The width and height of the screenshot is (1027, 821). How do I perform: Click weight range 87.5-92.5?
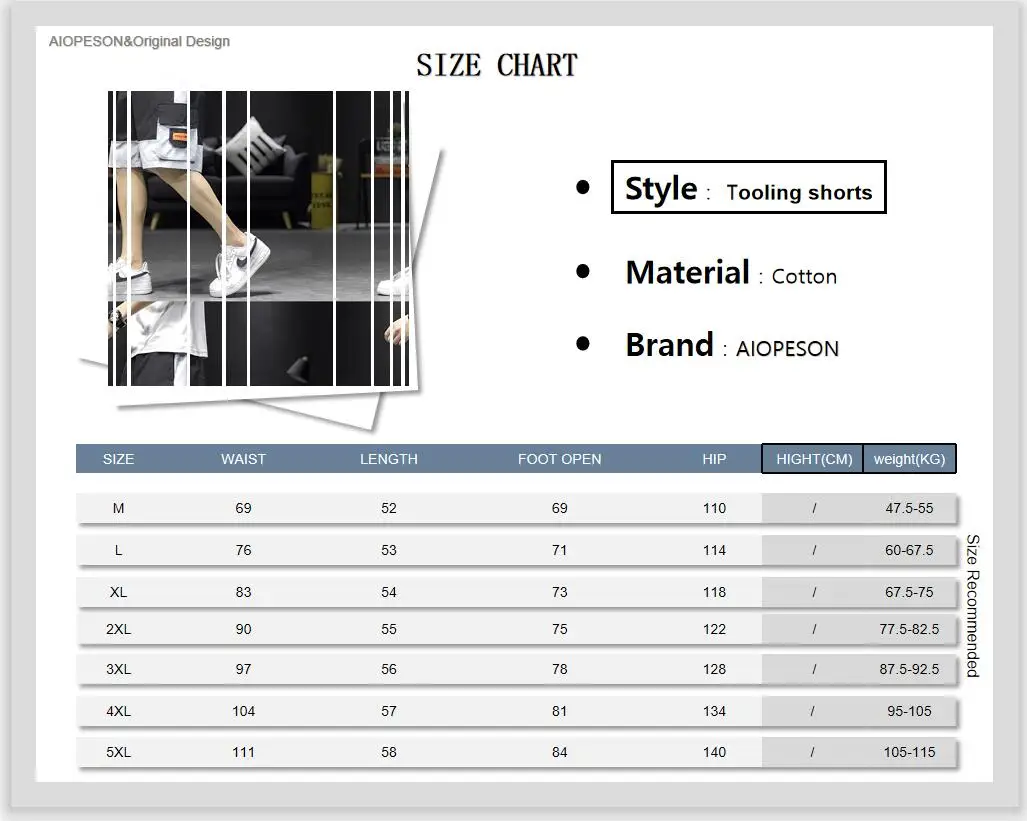[x=909, y=669]
